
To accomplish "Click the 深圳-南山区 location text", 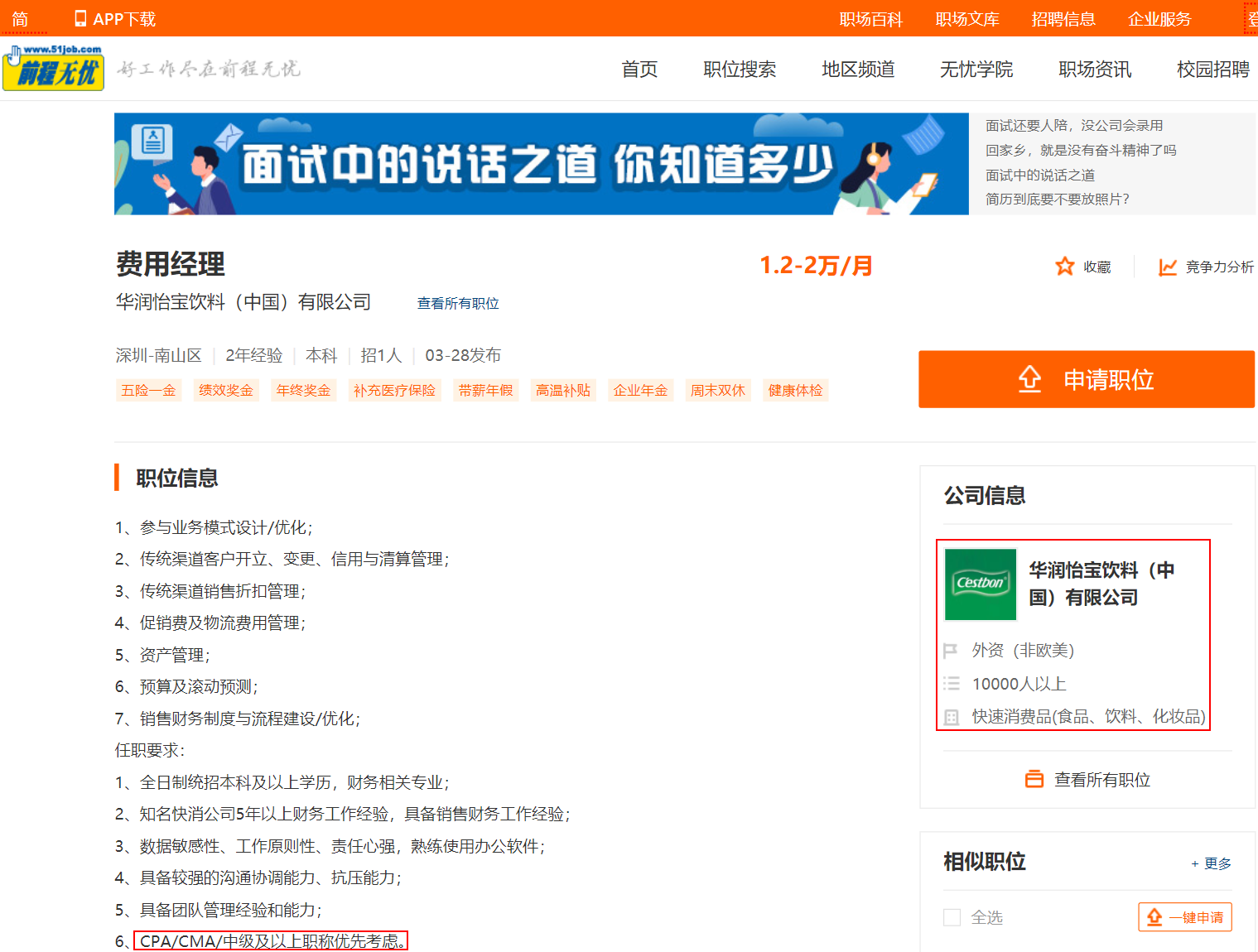I will pyautogui.click(x=159, y=355).
